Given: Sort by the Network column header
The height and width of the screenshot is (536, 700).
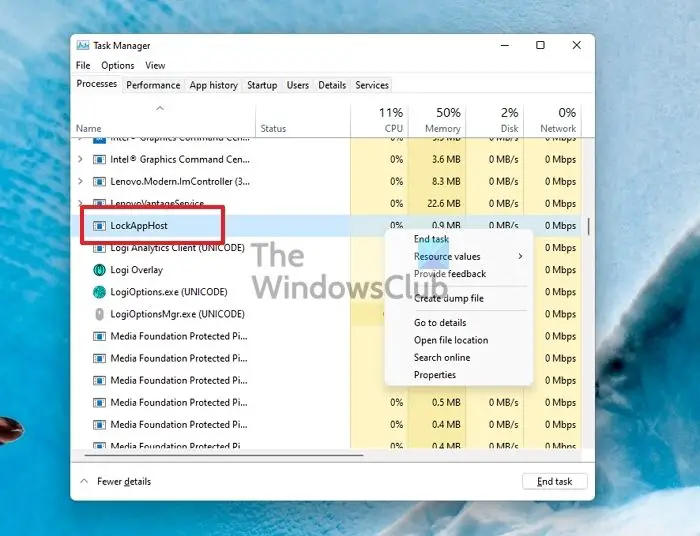Looking at the screenshot, I should coord(552,121).
